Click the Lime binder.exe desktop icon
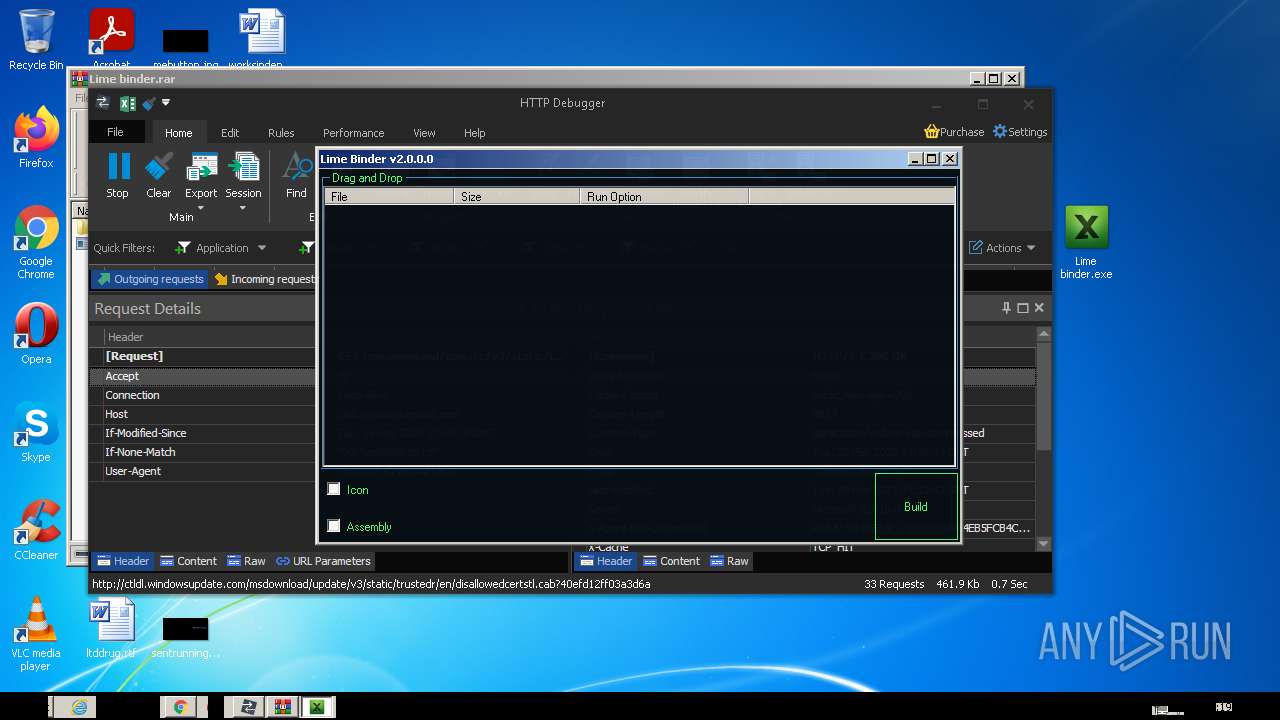 [1086, 243]
